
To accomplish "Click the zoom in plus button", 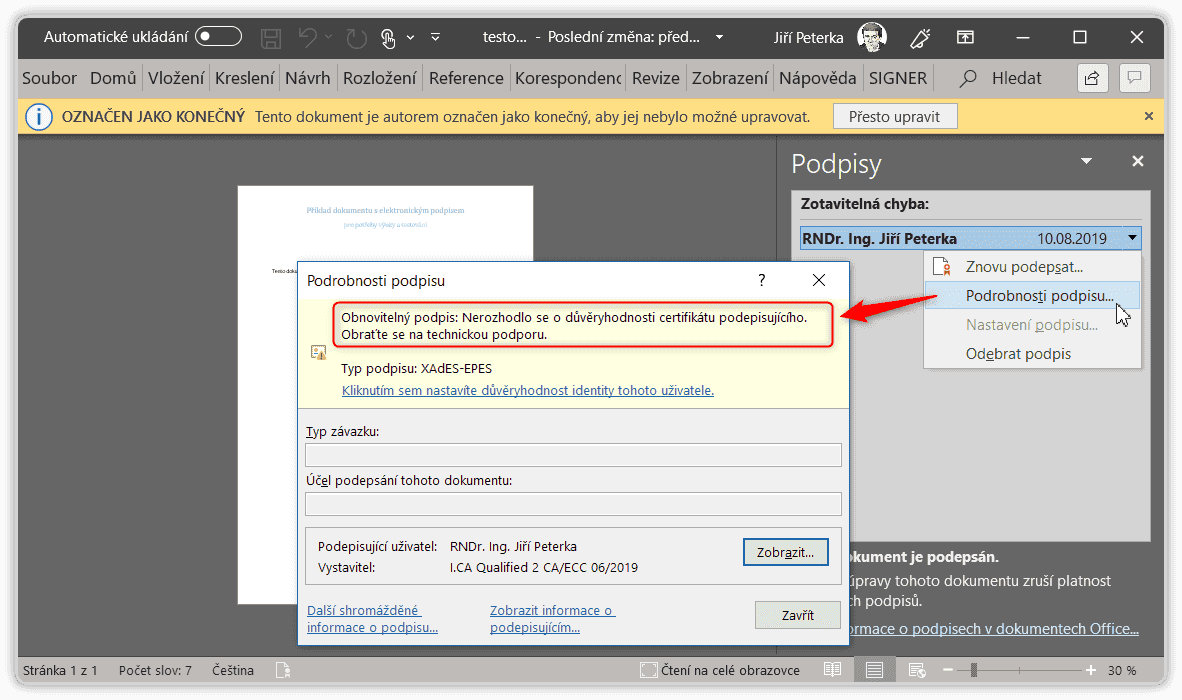I will coord(1091,670).
